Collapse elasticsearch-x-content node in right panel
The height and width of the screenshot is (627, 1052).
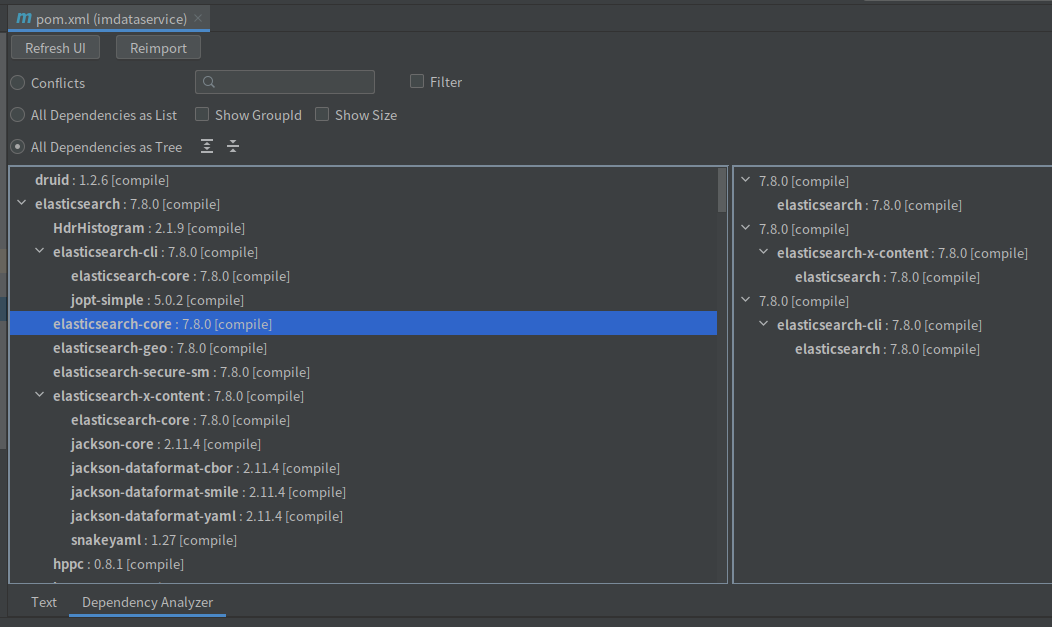click(x=764, y=252)
